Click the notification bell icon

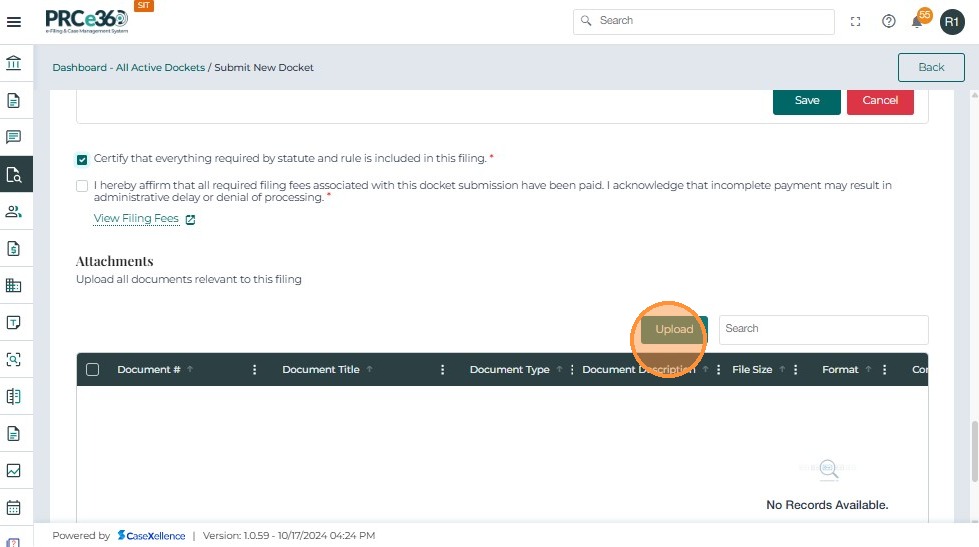917,22
